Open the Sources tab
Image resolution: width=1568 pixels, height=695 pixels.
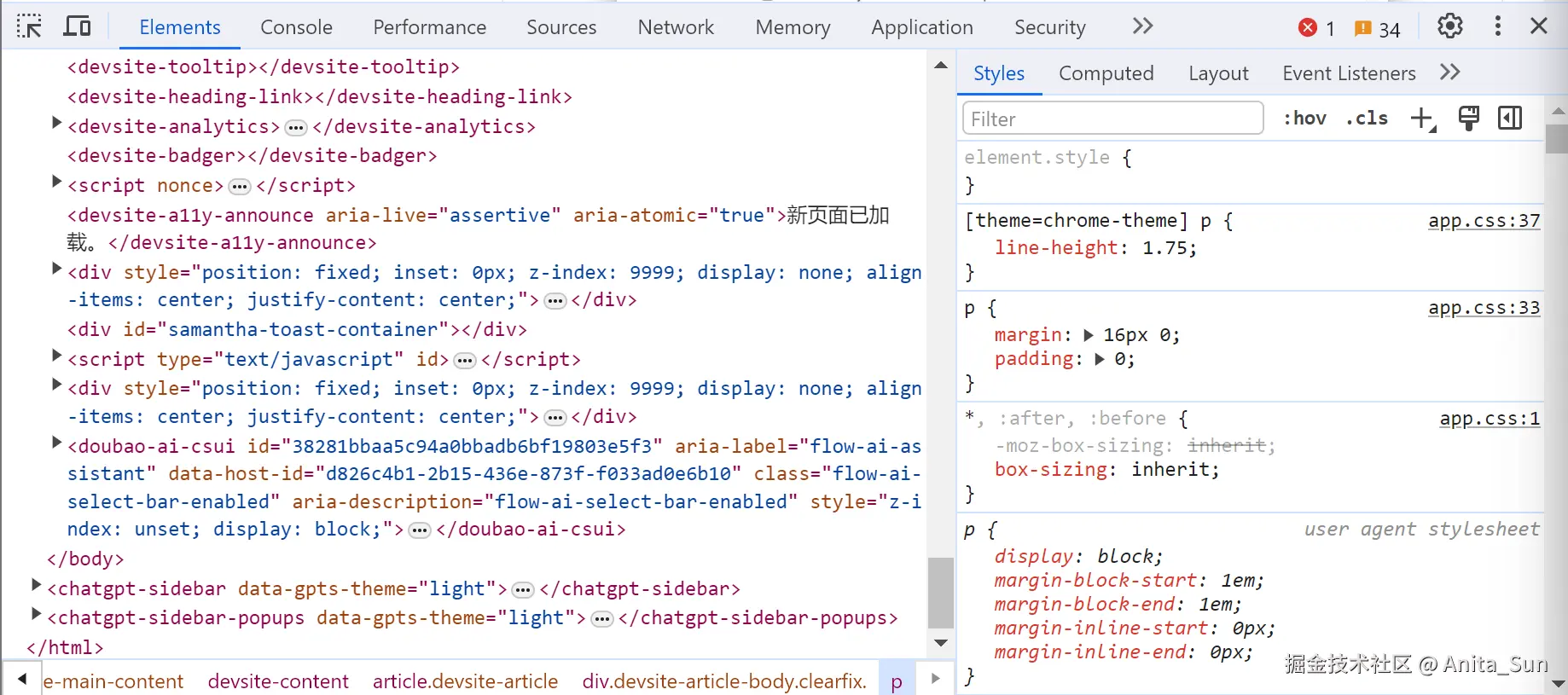coord(561,27)
